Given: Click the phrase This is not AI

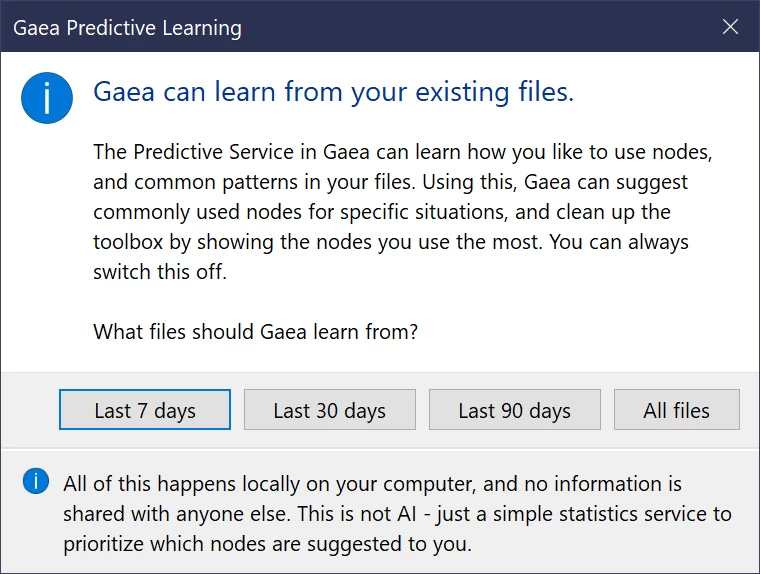Looking at the screenshot, I should coord(357,514).
